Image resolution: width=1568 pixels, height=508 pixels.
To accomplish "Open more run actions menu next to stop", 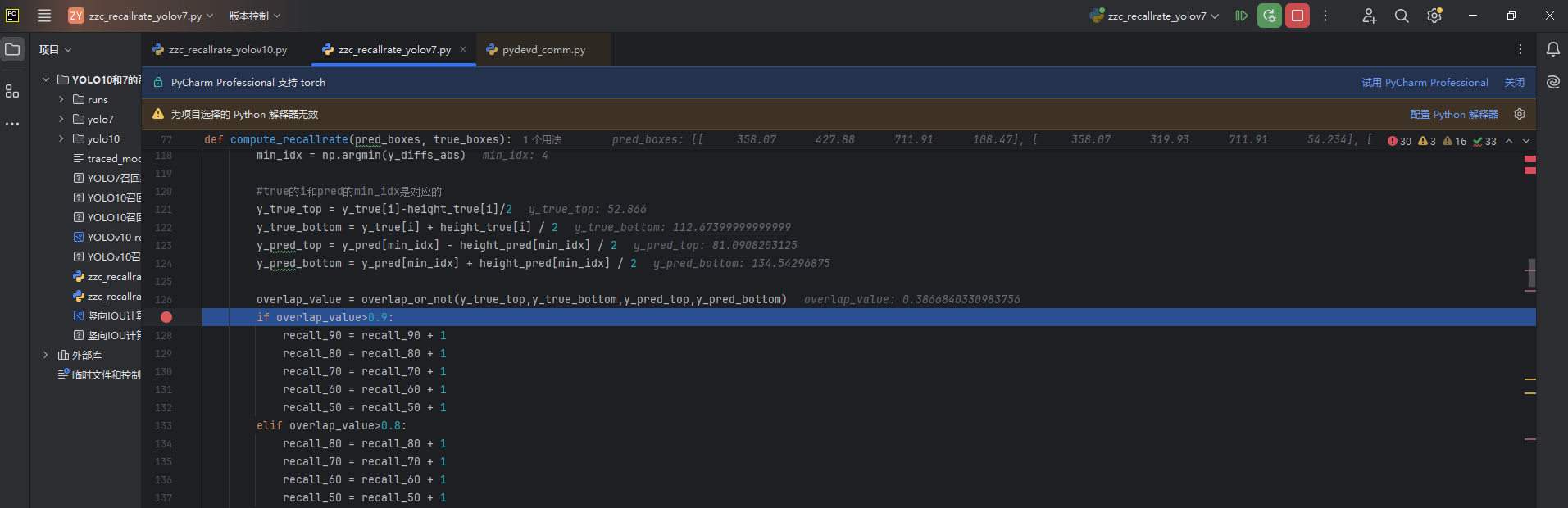I will pyautogui.click(x=1325, y=16).
